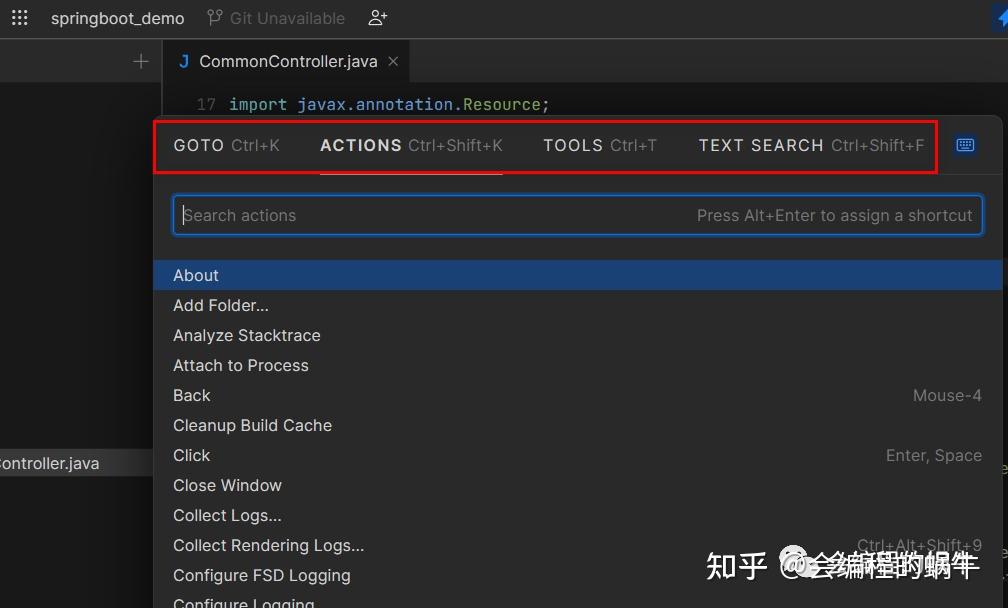Open the workspace grid menu

20,17
